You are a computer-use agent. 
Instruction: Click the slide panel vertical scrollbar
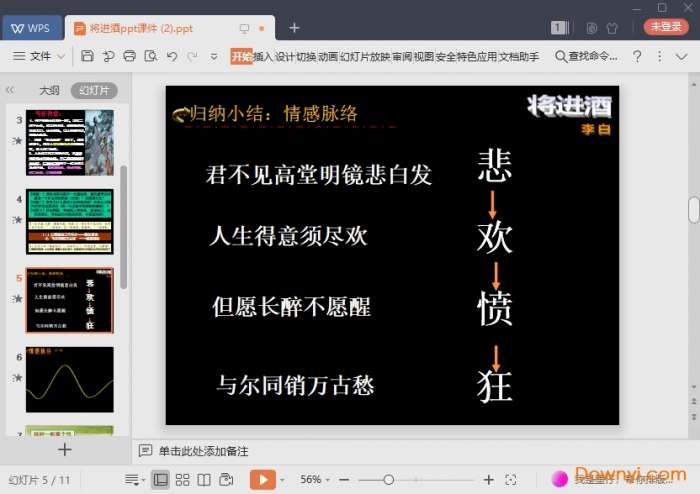[x=124, y=228]
